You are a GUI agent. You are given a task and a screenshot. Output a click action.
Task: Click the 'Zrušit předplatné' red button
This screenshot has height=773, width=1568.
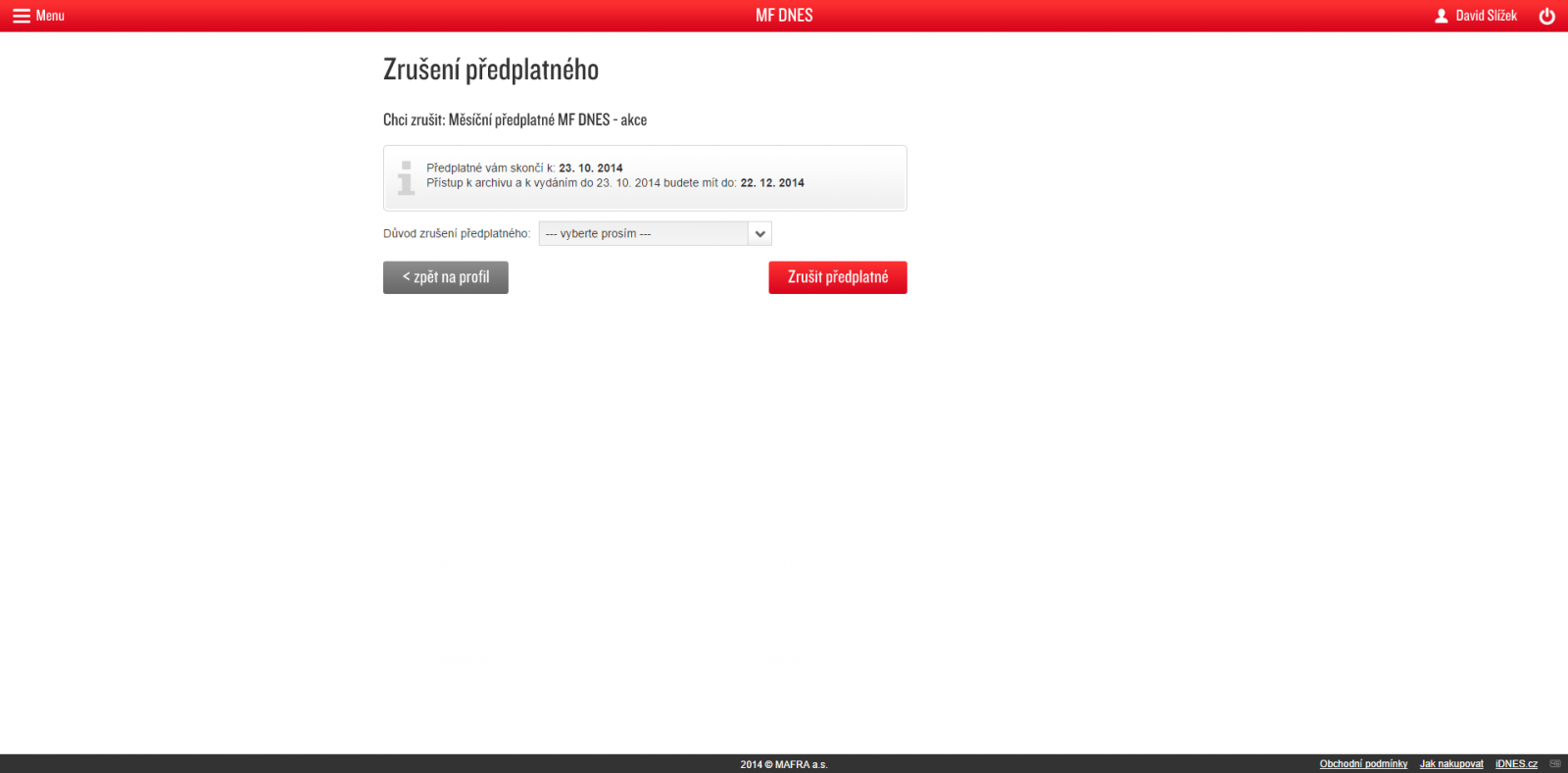click(838, 277)
